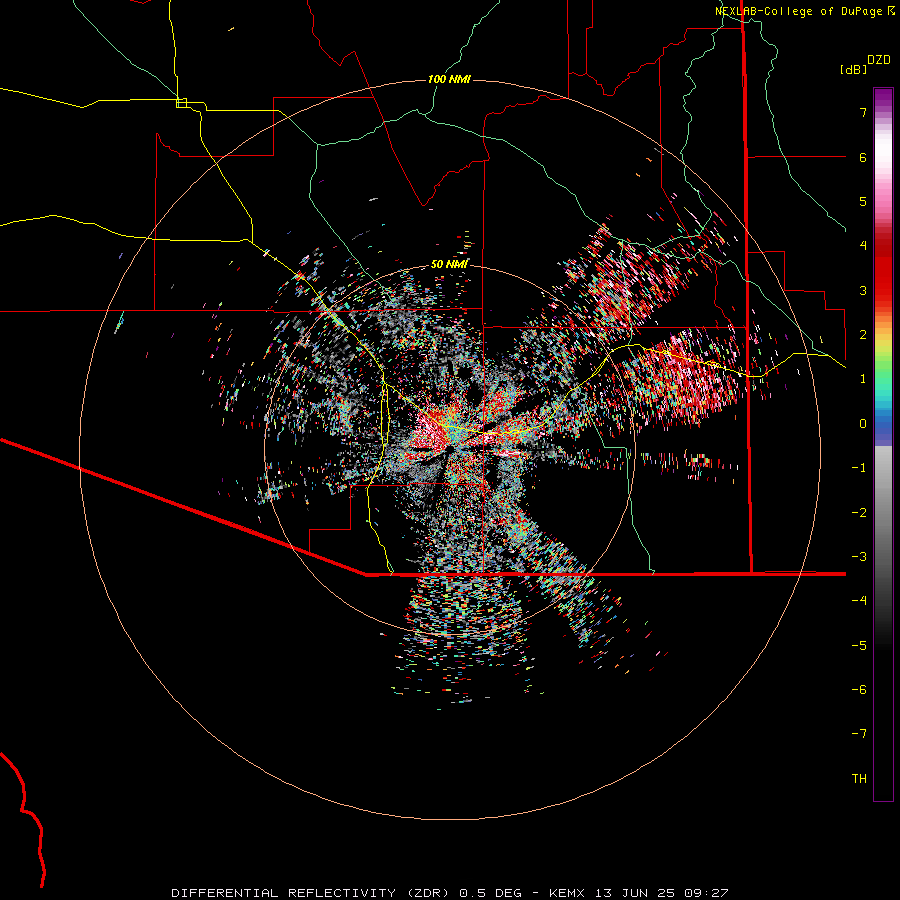Viewport: 900px width, 900px height.
Task: Click the [dB] unit label
Action: [854, 69]
